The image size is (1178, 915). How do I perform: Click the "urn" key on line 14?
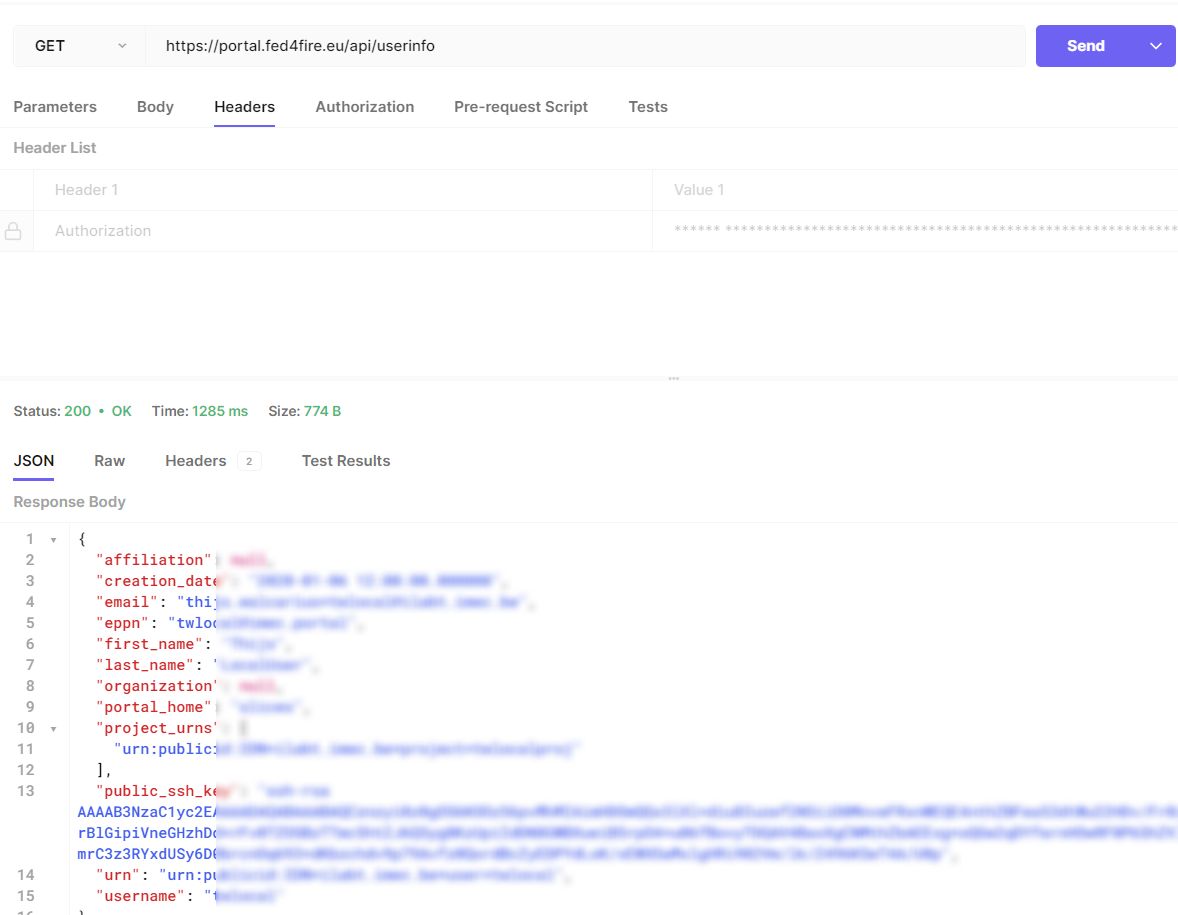point(118,875)
